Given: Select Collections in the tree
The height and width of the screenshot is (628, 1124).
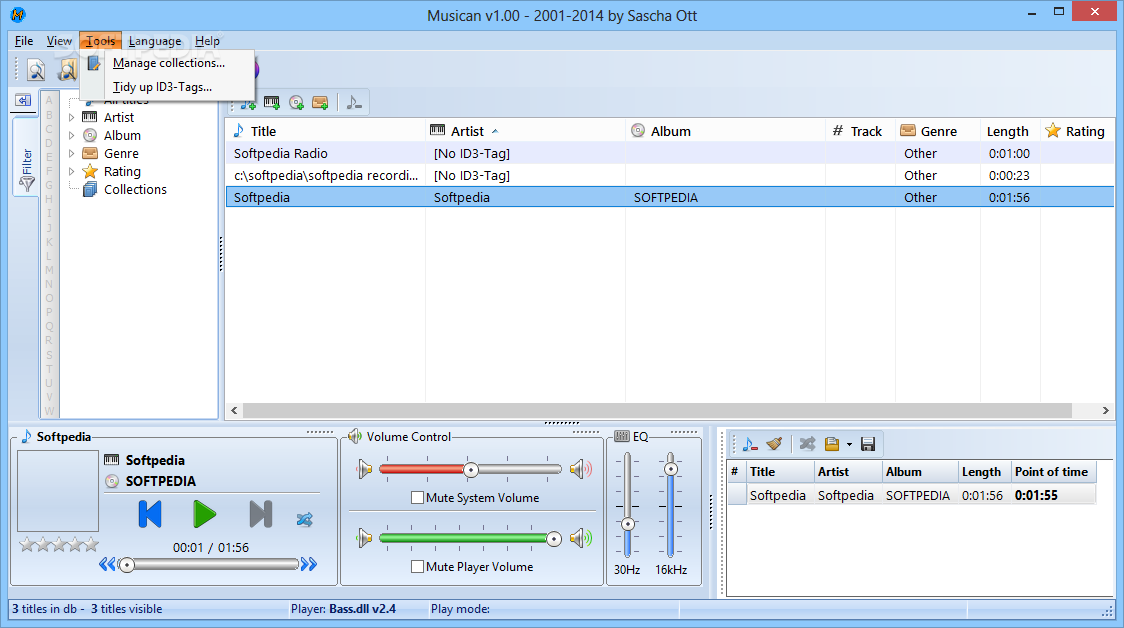Looking at the screenshot, I should click(x=135, y=189).
